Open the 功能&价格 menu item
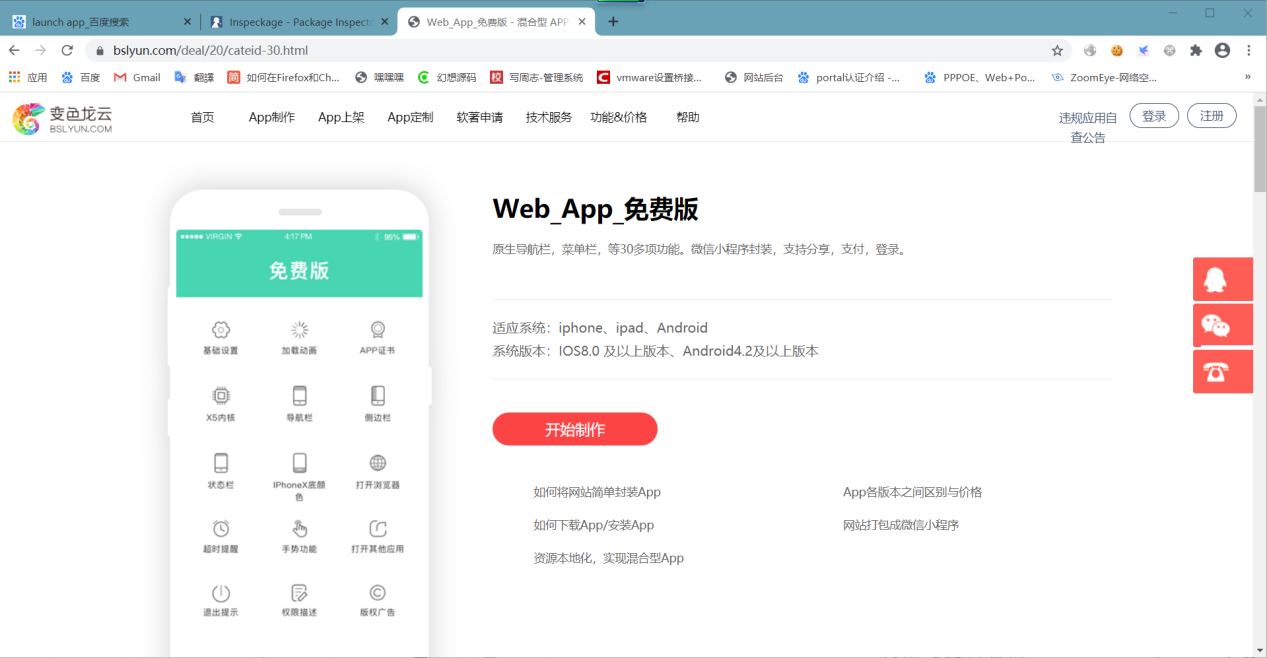The width and height of the screenshot is (1267, 658). tap(619, 117)
